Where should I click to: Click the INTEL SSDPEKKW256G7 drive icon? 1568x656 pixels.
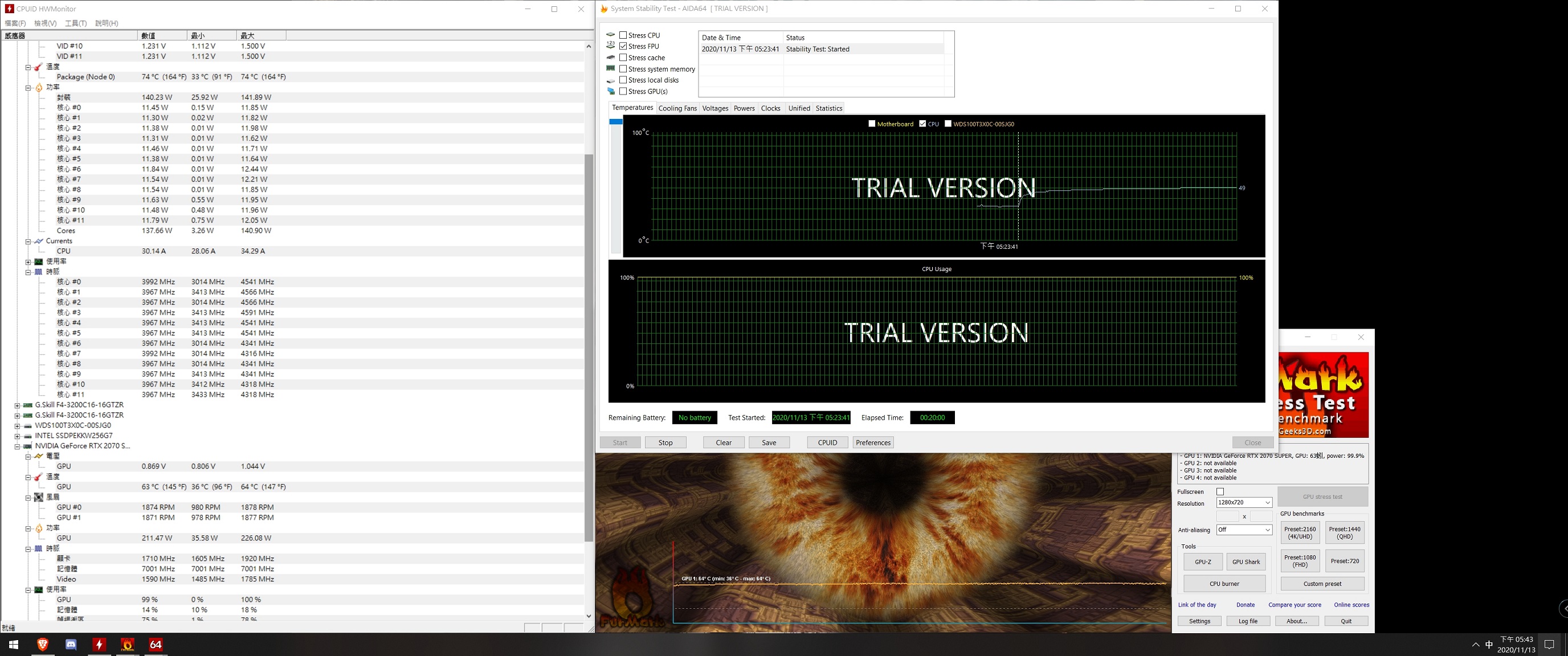point(27,436)
